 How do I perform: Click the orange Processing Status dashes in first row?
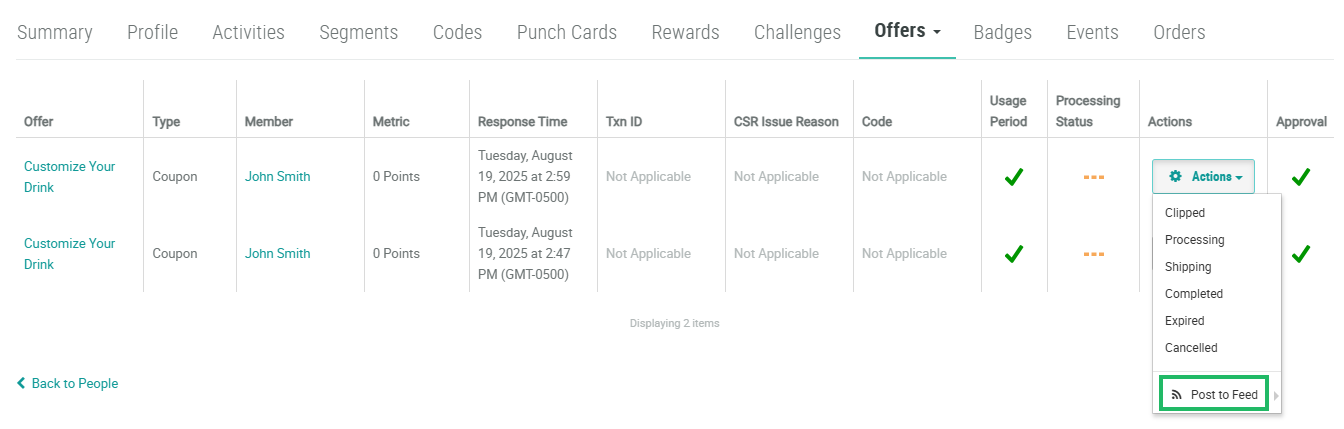1093,177
